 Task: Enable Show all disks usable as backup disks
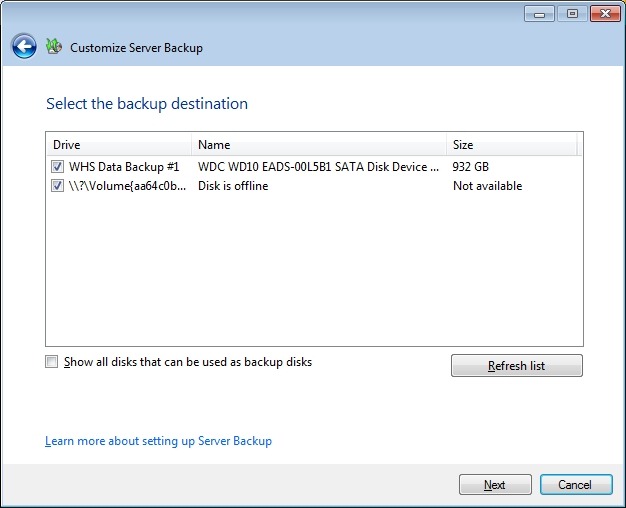(52, 363)
